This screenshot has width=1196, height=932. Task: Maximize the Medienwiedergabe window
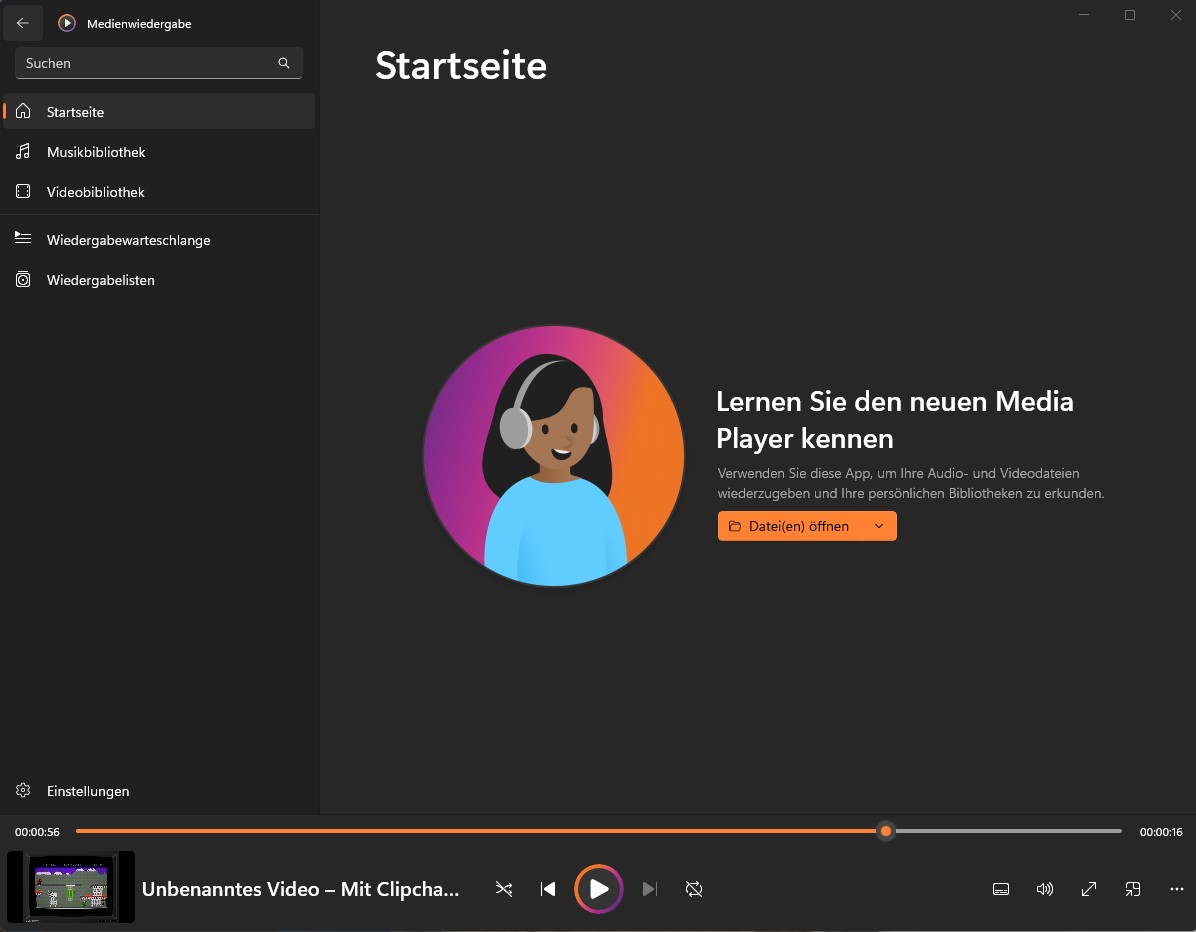click(x=1130, y=15)
